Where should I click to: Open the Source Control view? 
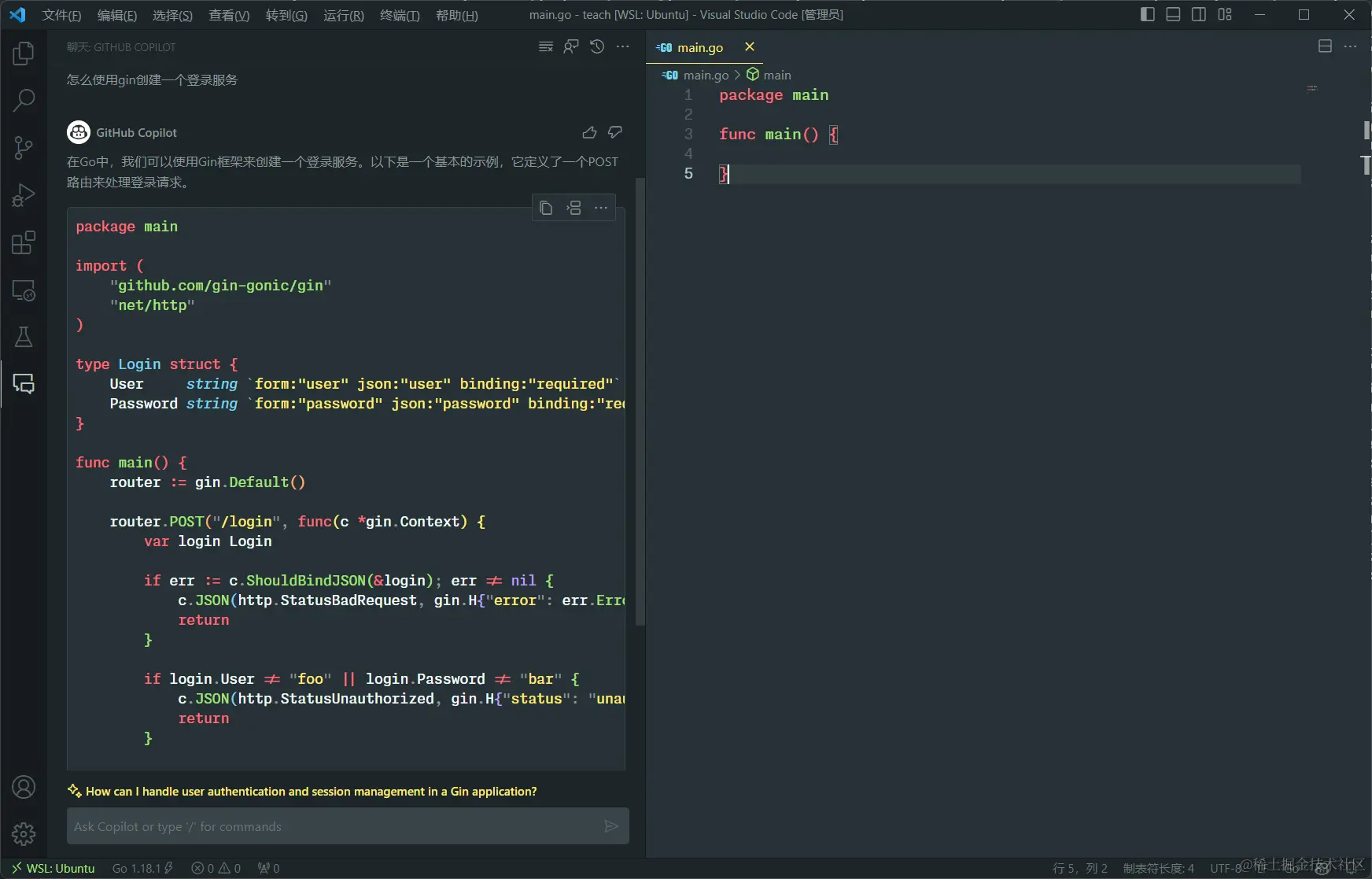[x=24, y=148]
